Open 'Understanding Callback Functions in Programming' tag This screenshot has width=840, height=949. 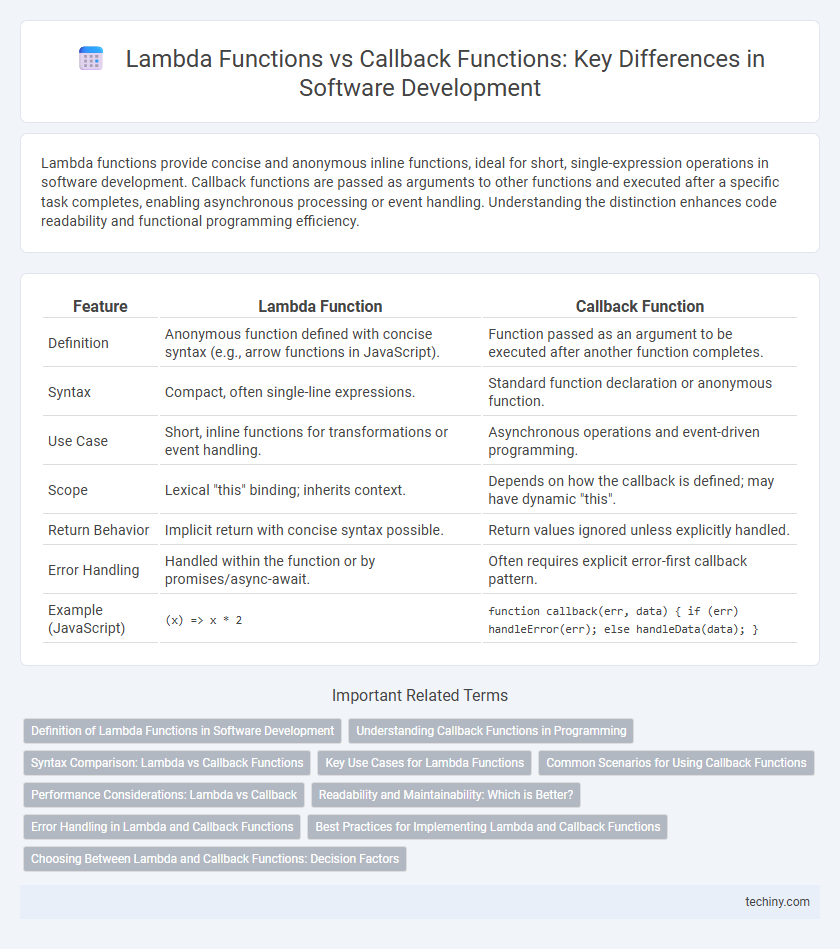click(491, 731)
